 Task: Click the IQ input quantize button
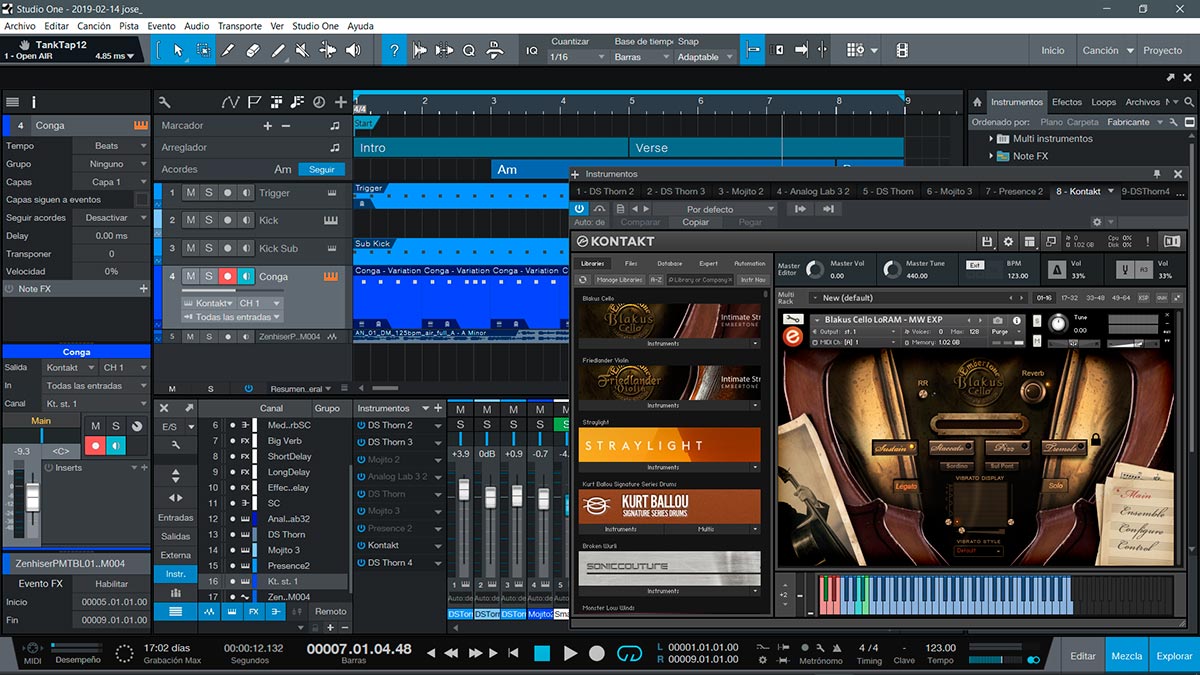point(532,50)
